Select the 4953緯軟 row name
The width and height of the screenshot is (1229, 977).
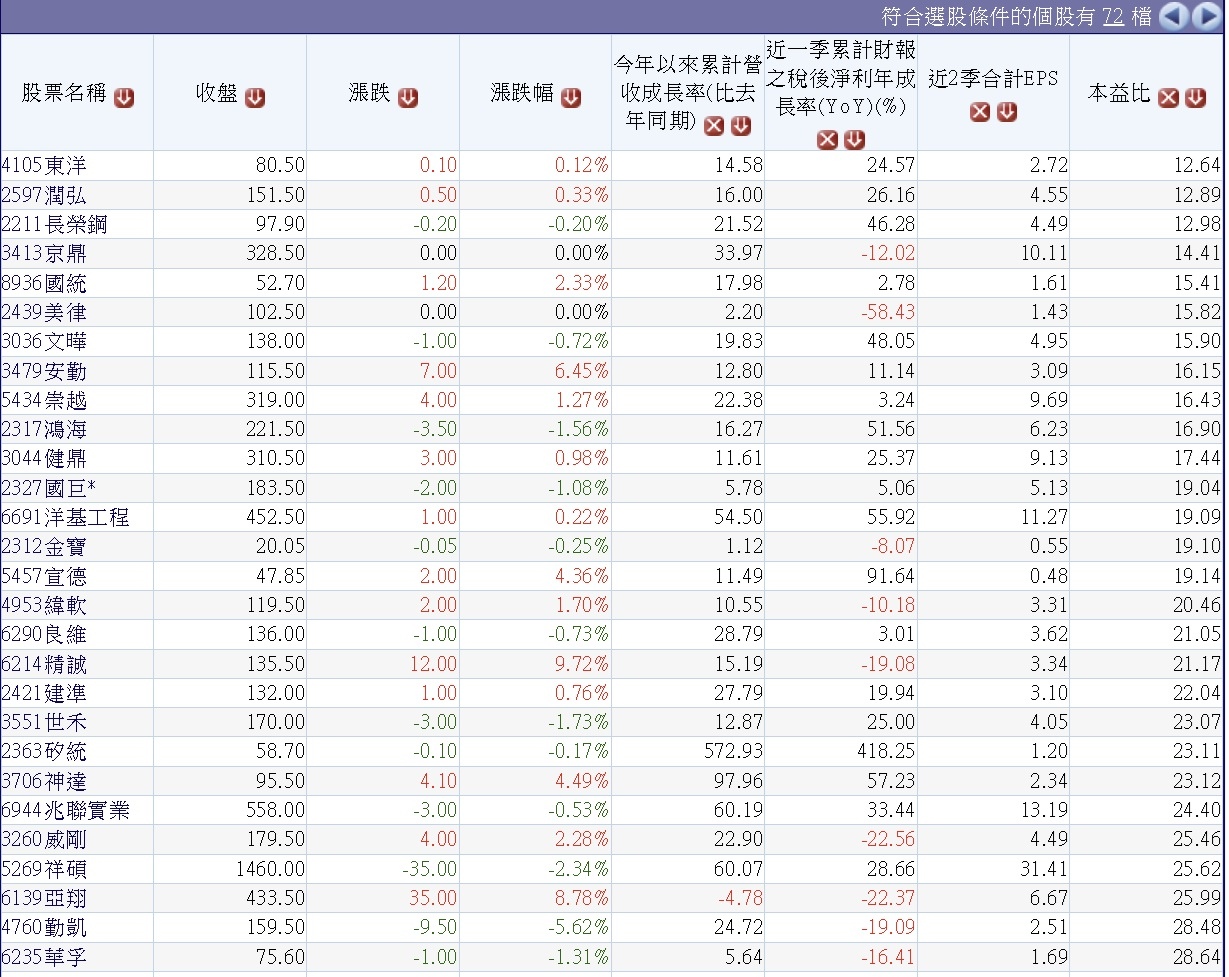click(x=44, y=605)
